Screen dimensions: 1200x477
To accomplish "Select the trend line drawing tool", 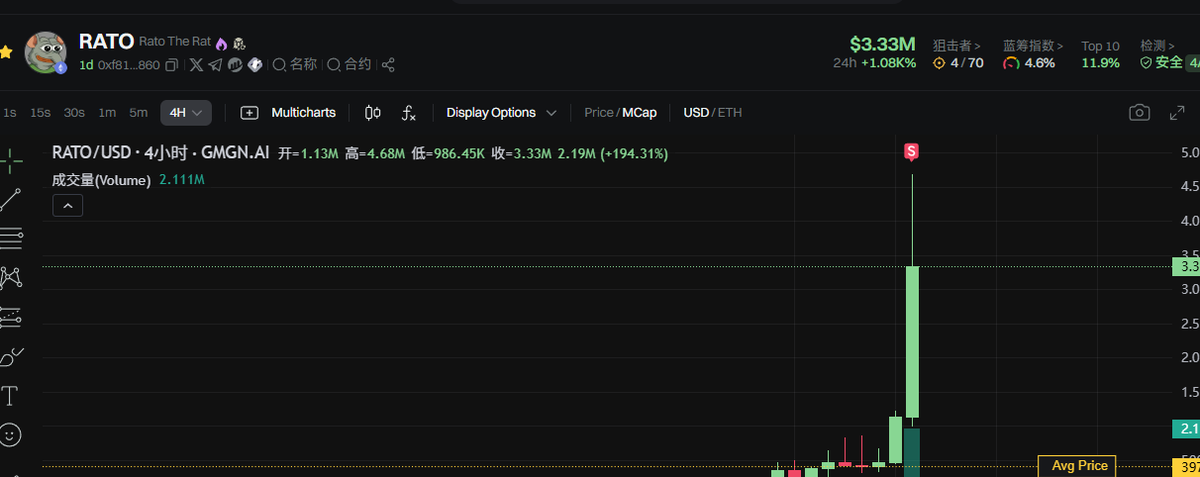I will pyautogui.click(x=11, y=199).
